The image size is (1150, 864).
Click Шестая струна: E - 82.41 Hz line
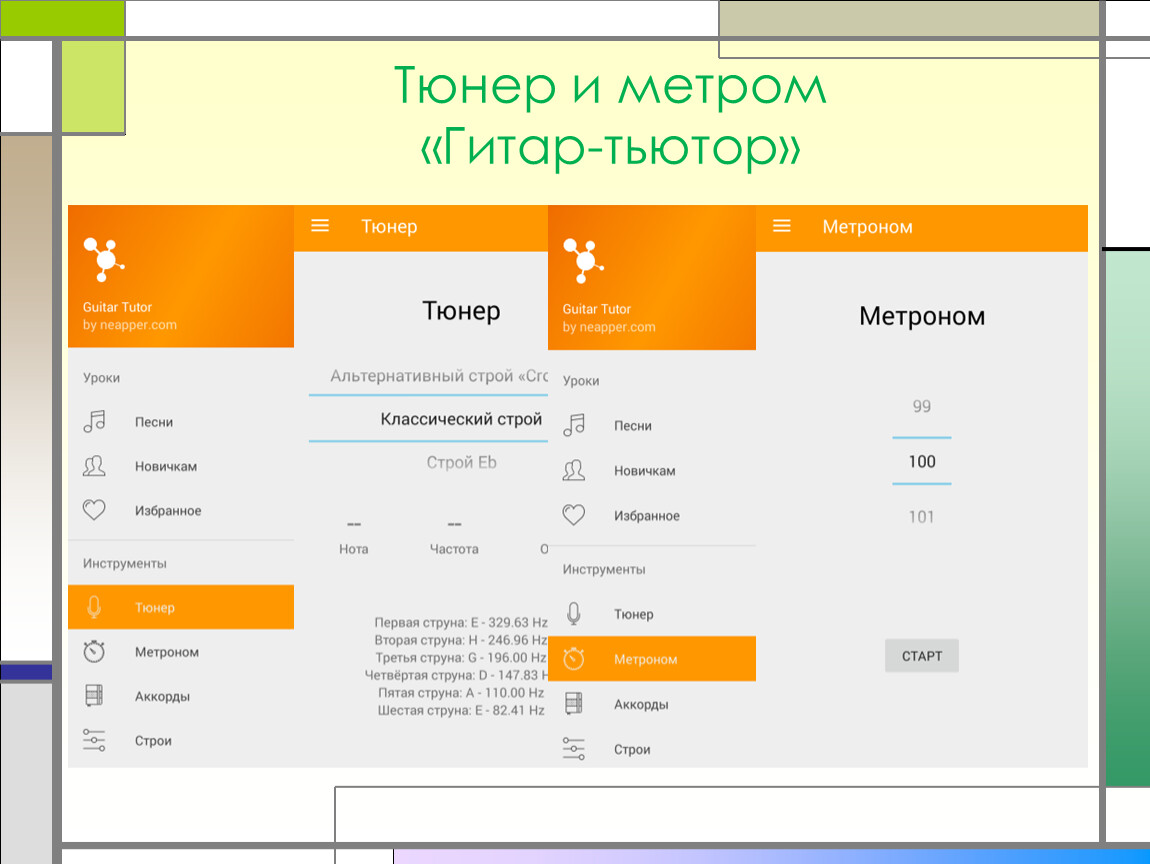(461, 710)
